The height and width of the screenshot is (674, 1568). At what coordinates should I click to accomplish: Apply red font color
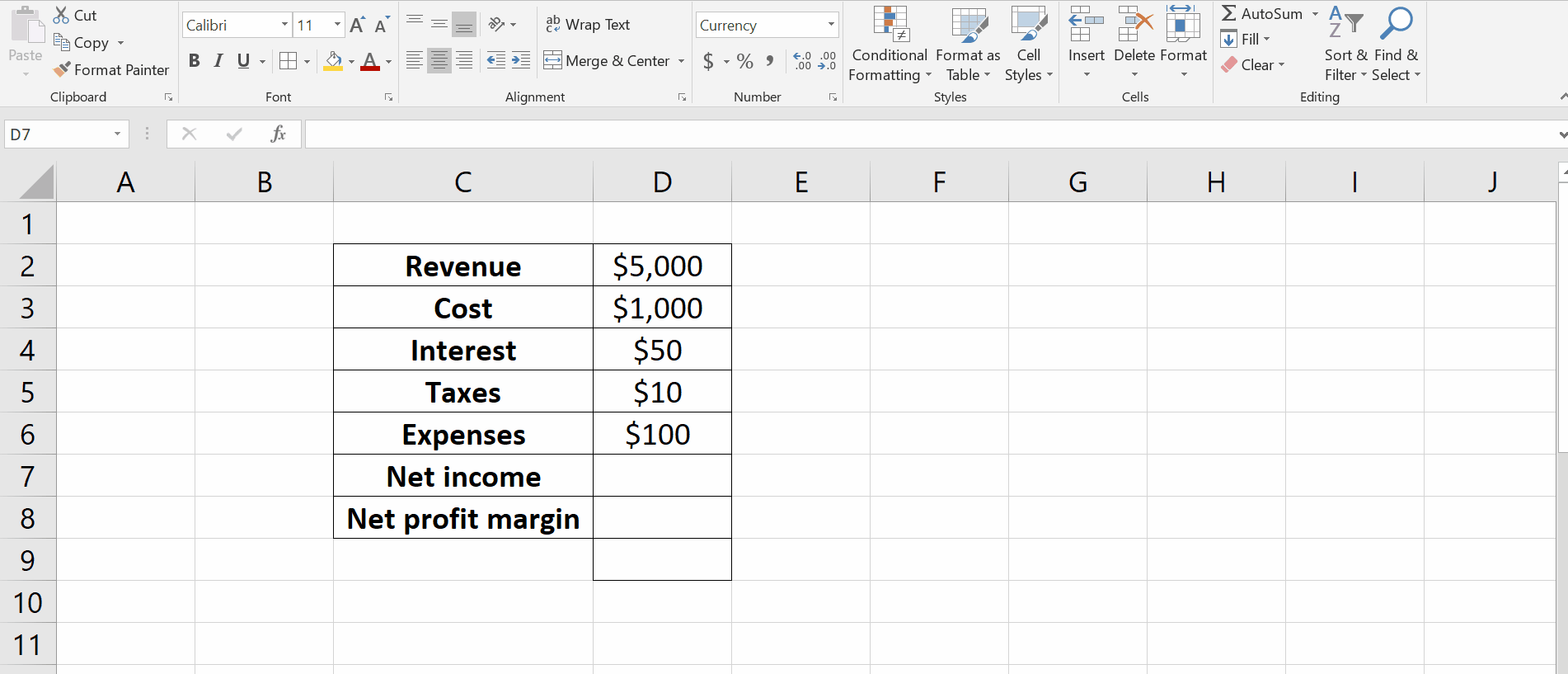tap(370, 60)
